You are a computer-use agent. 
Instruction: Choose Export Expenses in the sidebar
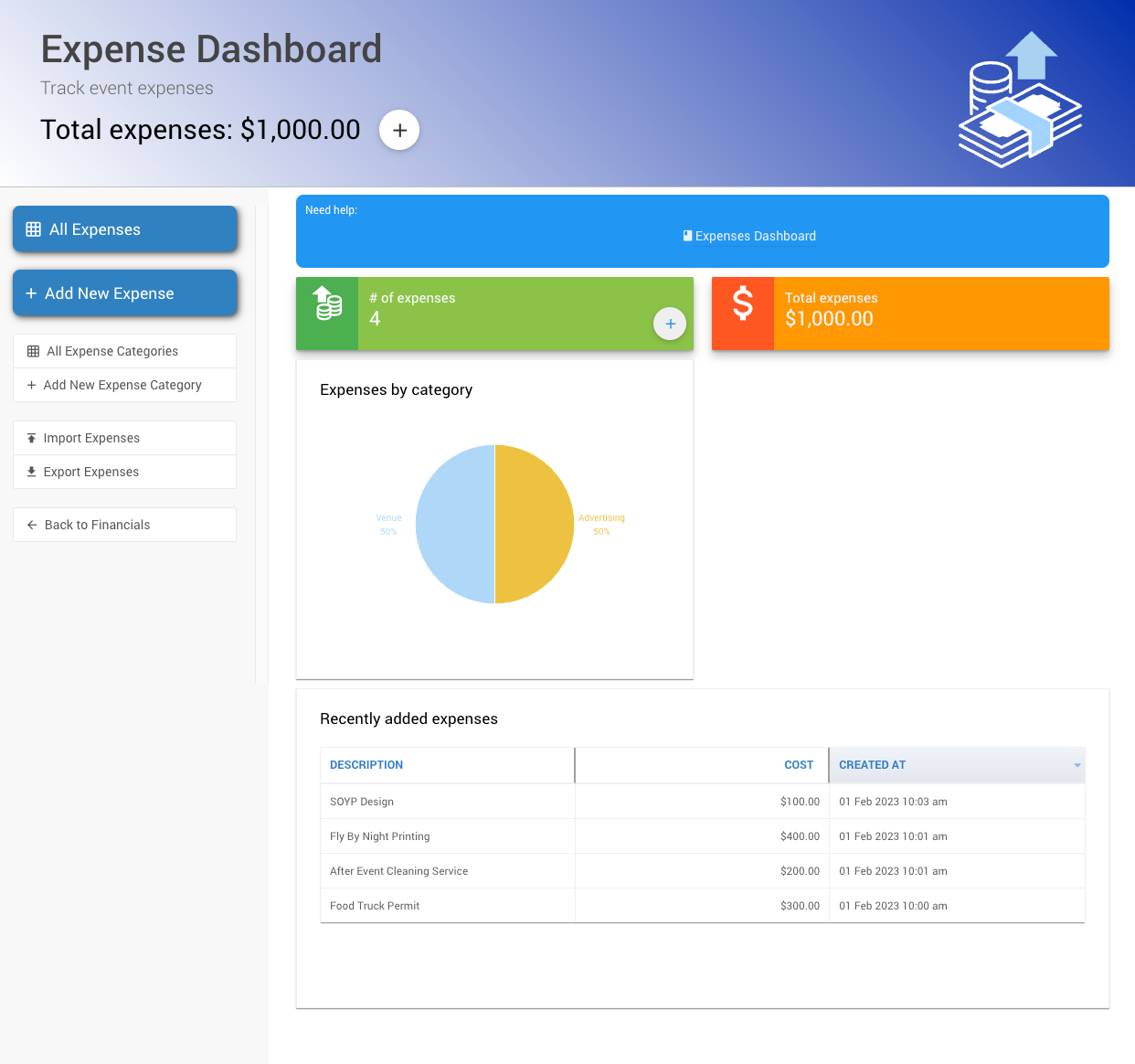click(91, 472)
